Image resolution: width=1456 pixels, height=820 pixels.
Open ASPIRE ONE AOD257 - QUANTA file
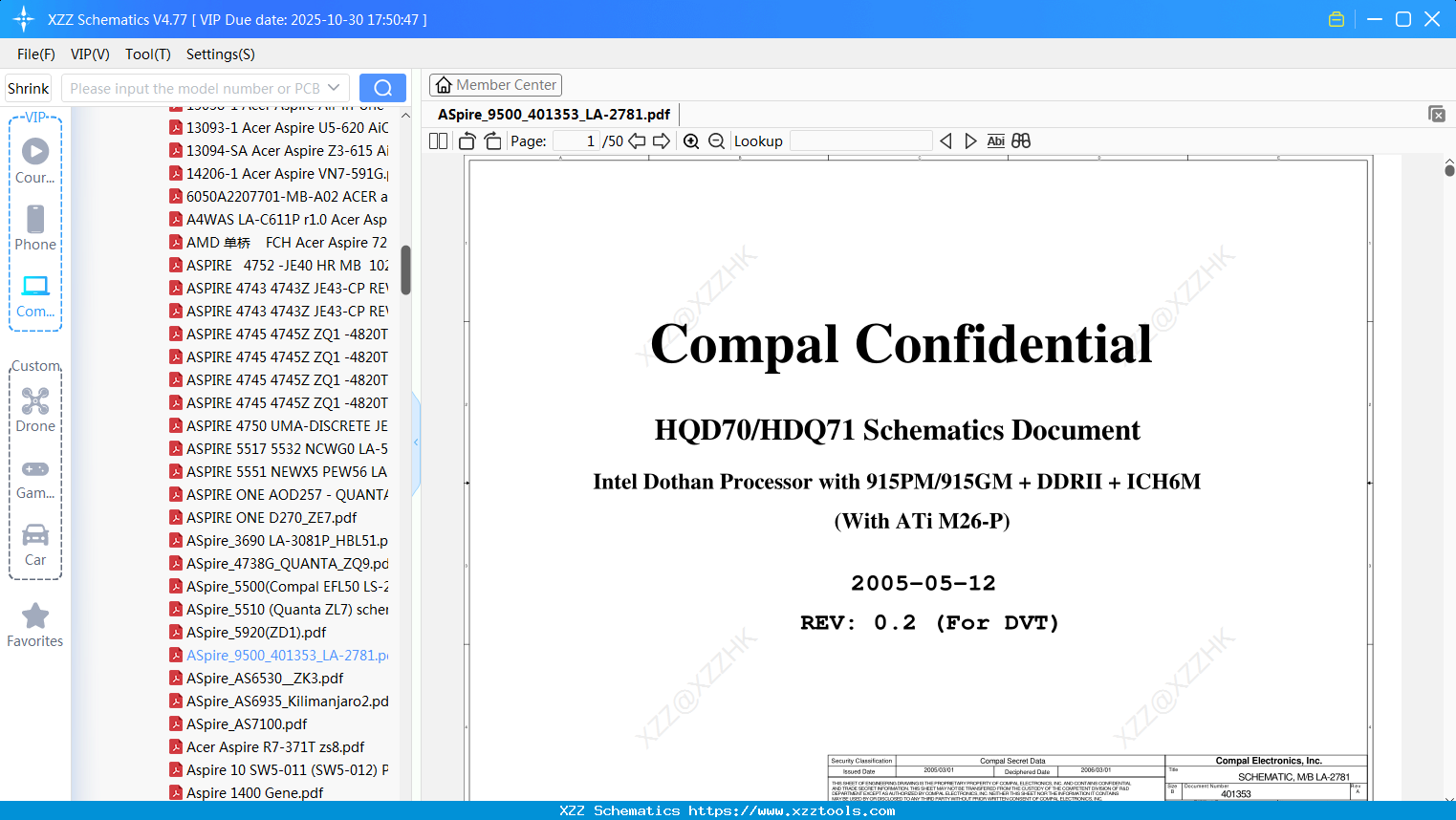click(x=278, y=495)
